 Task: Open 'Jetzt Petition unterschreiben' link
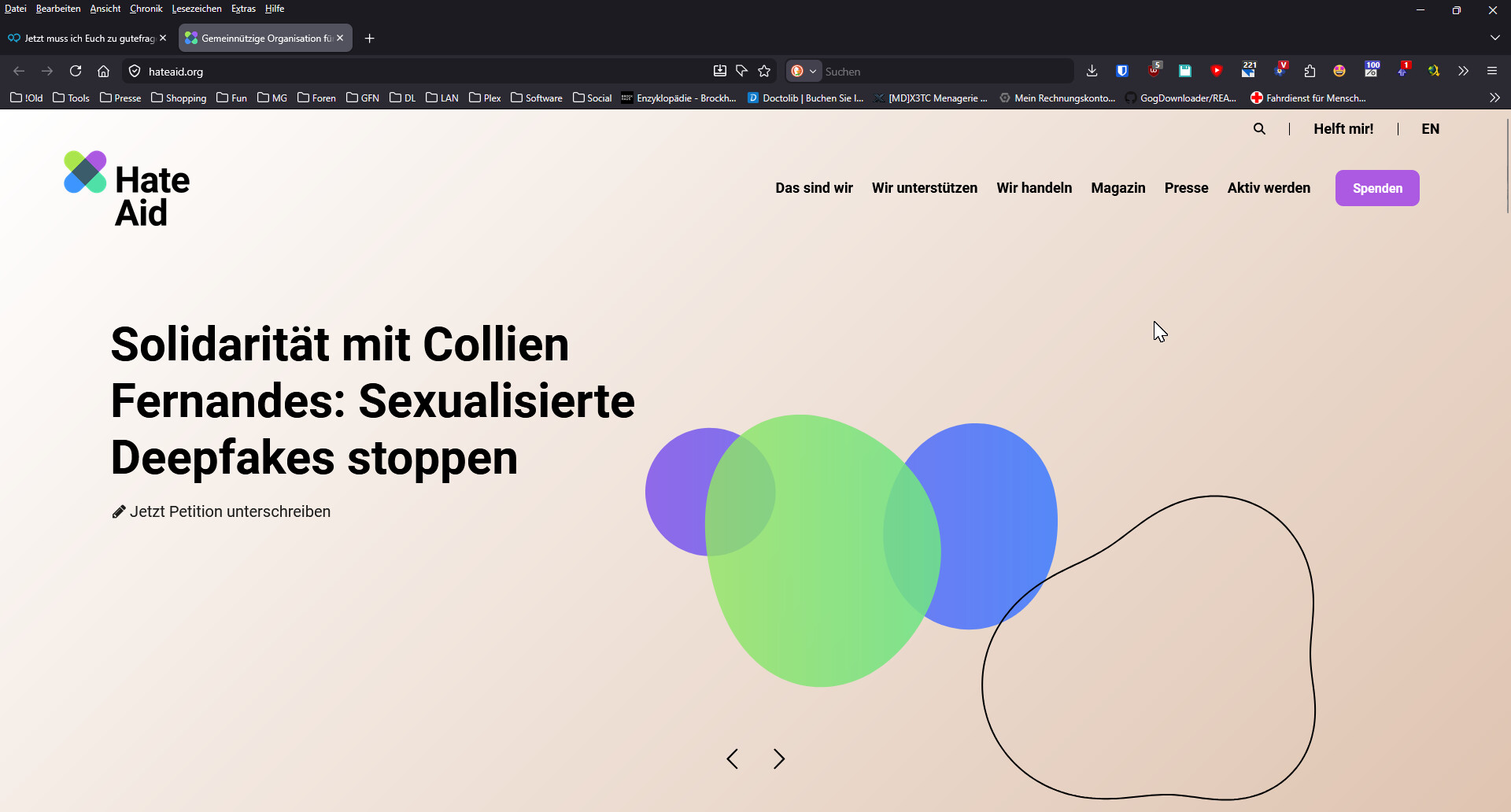[x=229, y=511]
